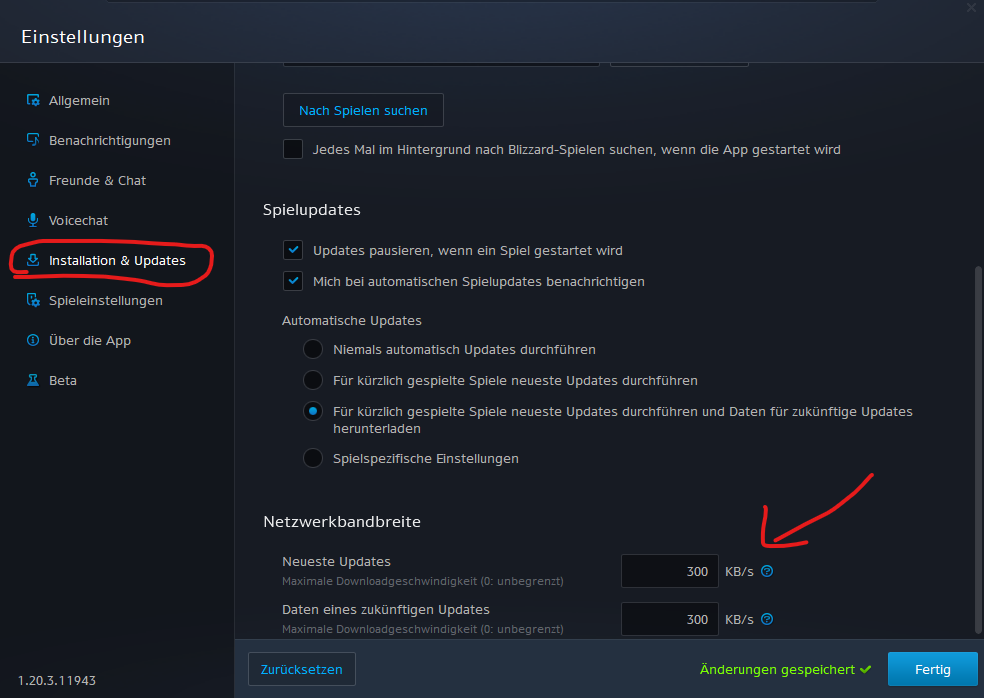The height and width of the screenshot is (698, 984).
Task: Open Allgemein settings via its gear icon
Action: click(33, 100)
